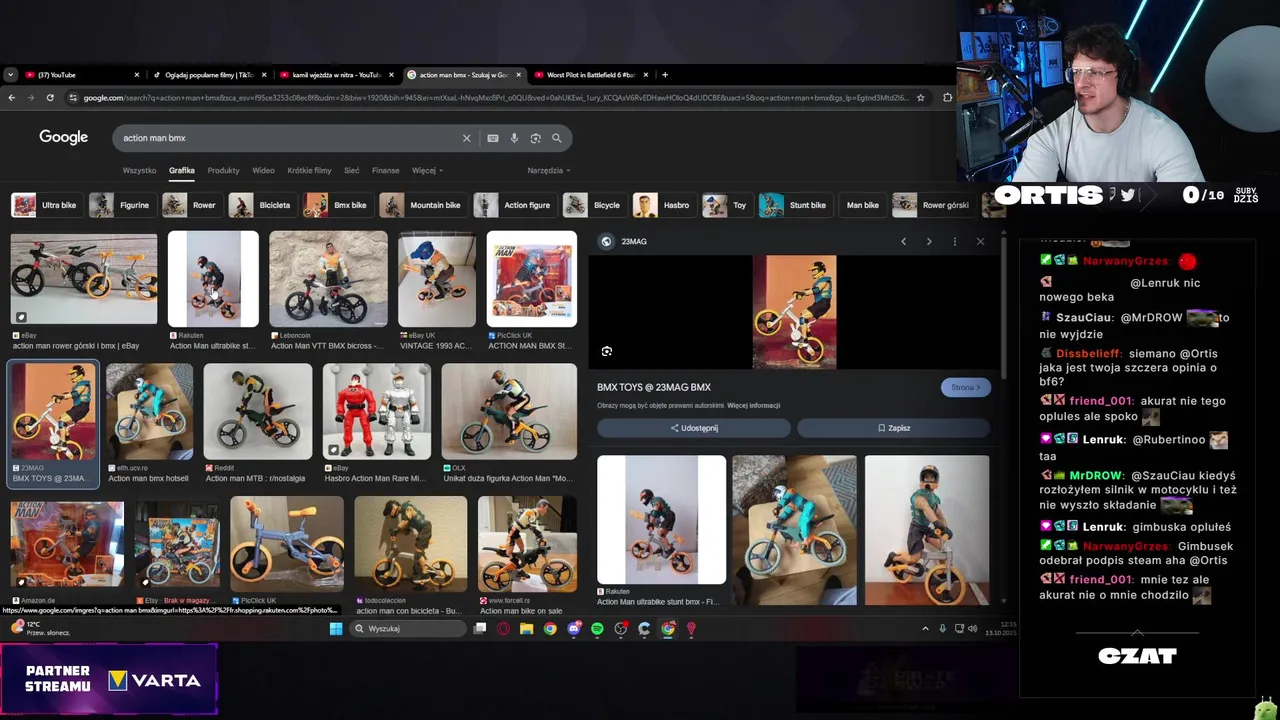The height and width of the screenshot is (720, 1280).
Task: Open ACTION MAN BMX PicClick UK thumbnail
Action: pos(531,279)
